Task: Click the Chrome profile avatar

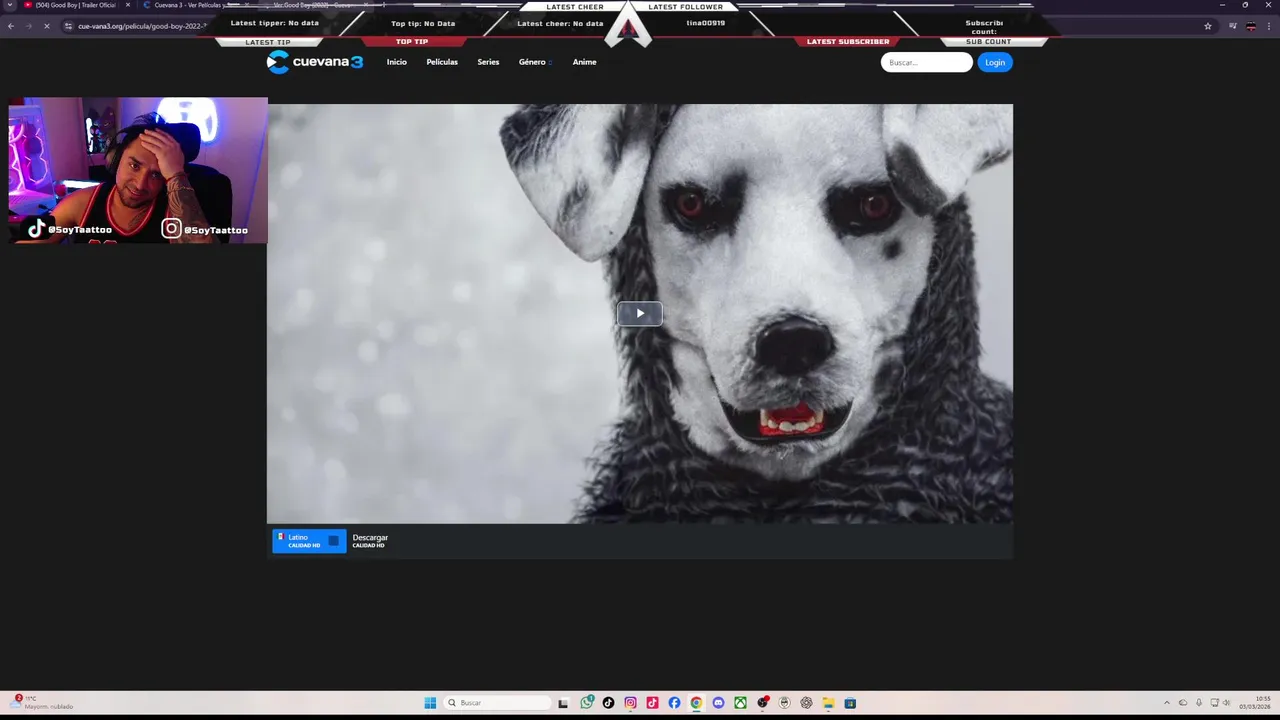Action: coord(1251,26)
